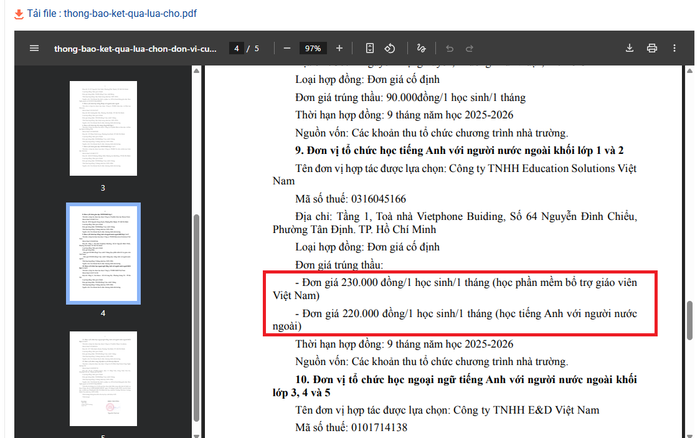Select the highlighted page 4 thumbnail

tap(103, 251)
